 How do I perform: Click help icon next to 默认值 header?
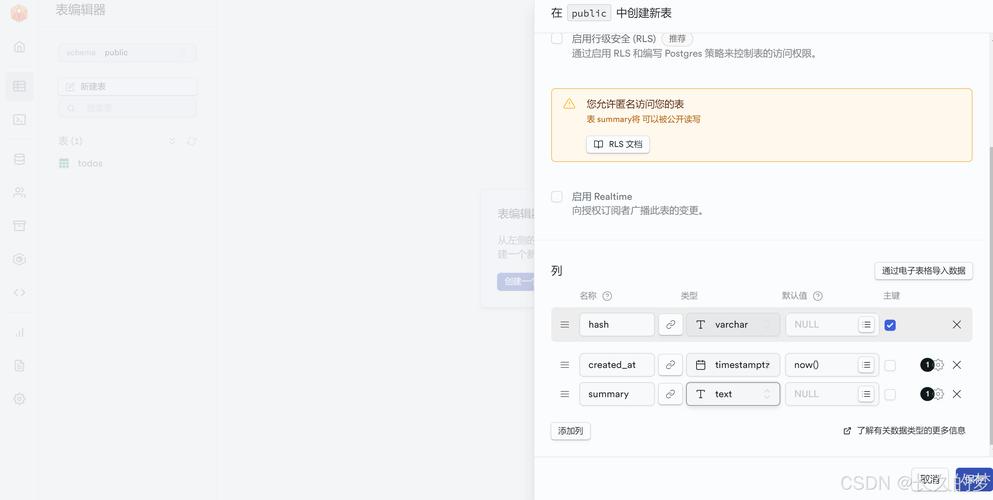tap(818, 296)
